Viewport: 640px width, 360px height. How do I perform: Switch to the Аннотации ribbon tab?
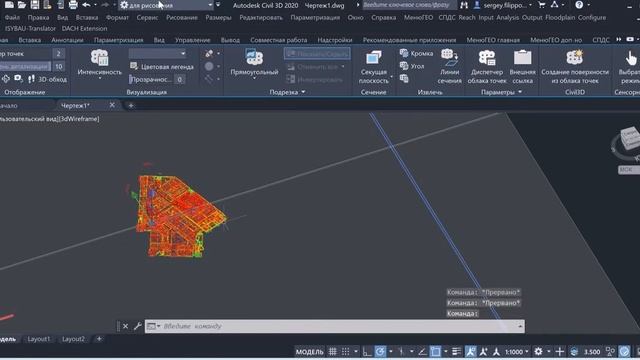tap(67, 40)
